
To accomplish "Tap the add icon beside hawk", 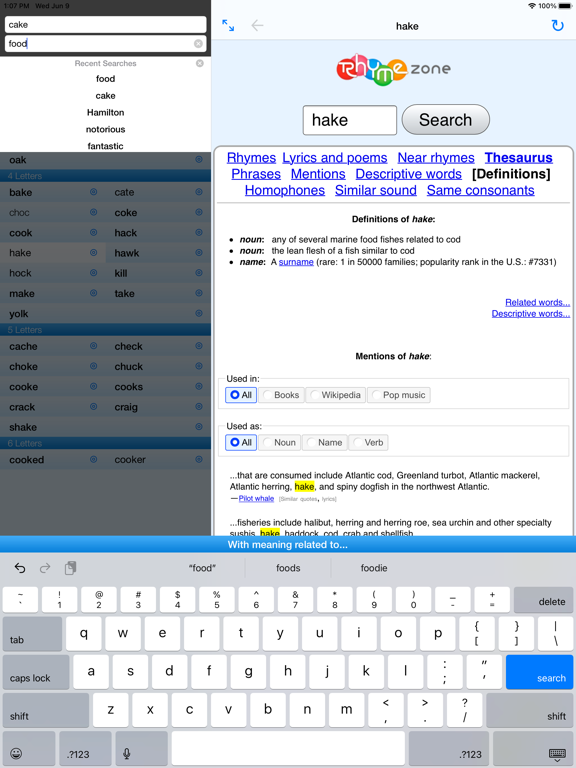I will point(199,253).
